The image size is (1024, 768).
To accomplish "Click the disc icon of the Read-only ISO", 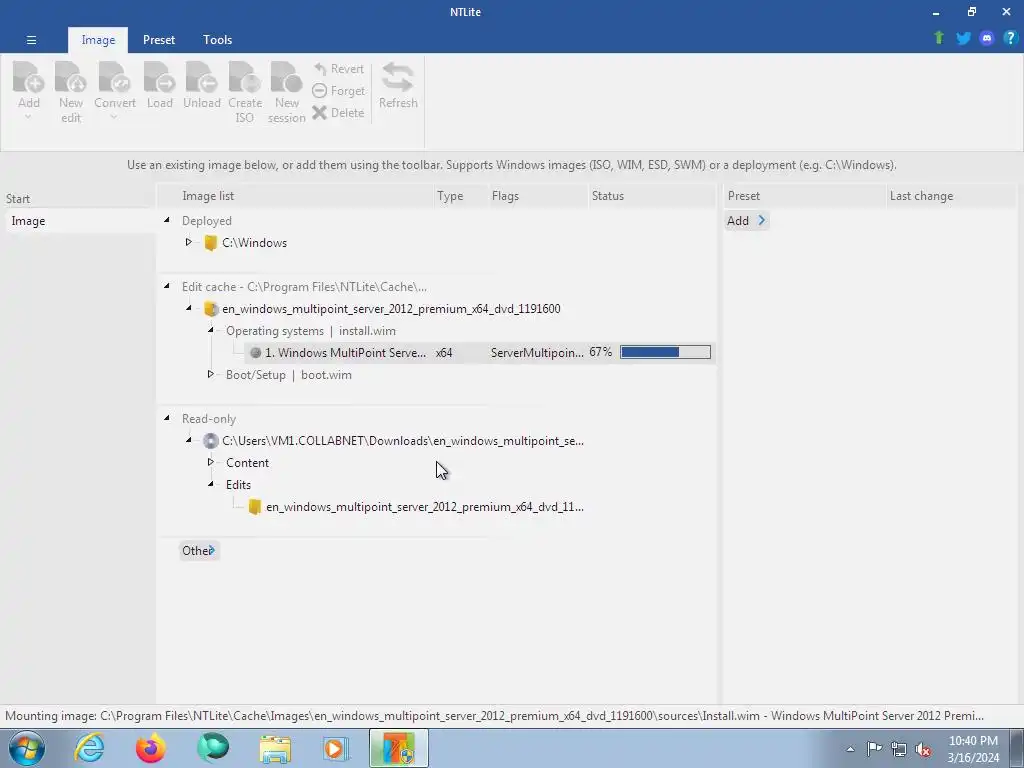I will tap(210, 441).
